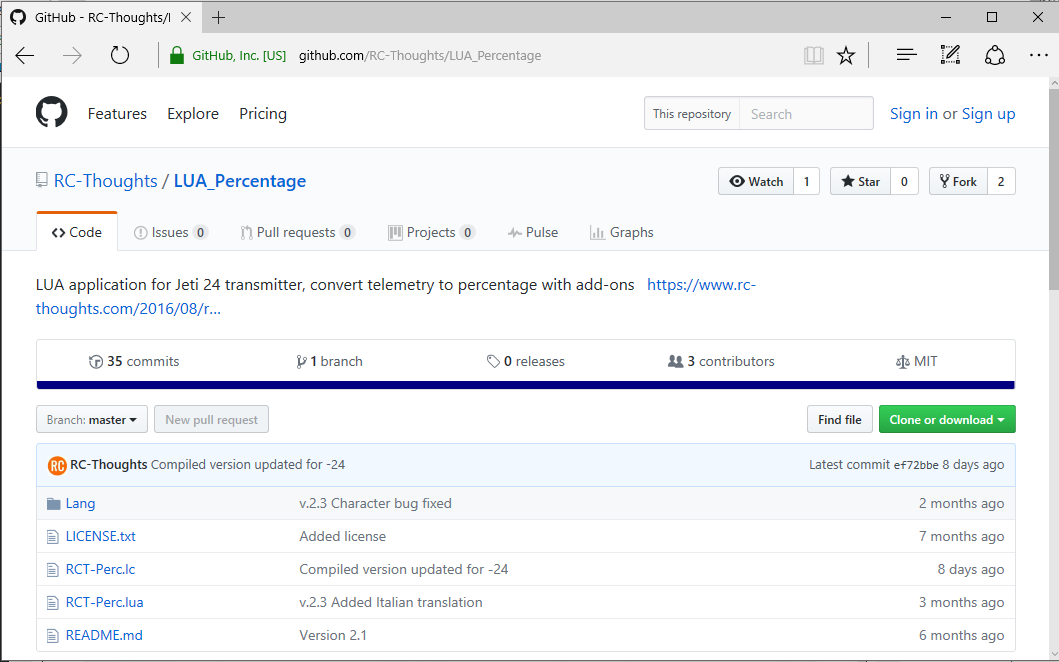Open reading view book icon

pyautogui.click(x=814, y=55)
